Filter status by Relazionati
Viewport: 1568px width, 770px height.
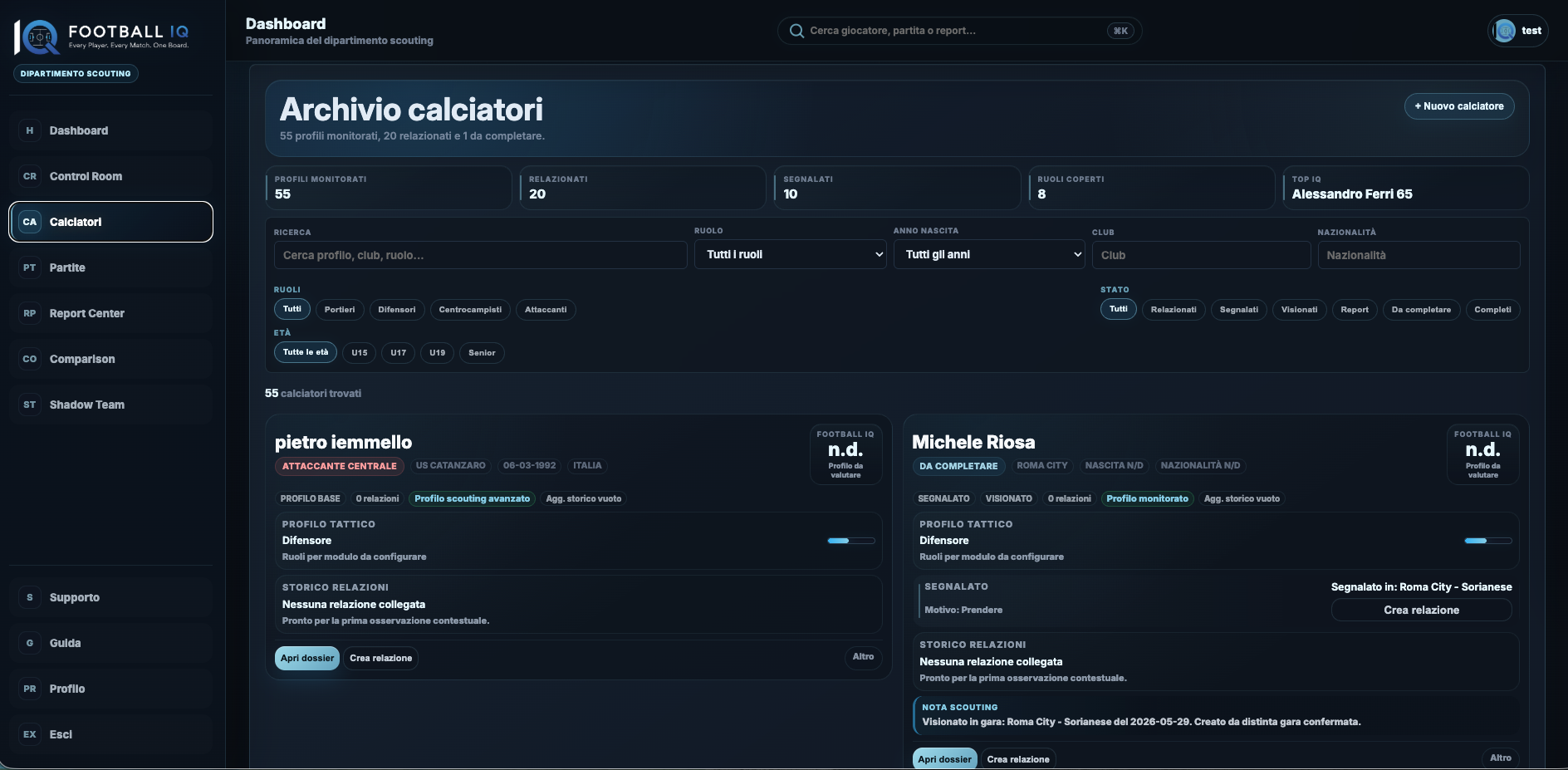point(1174,310)
